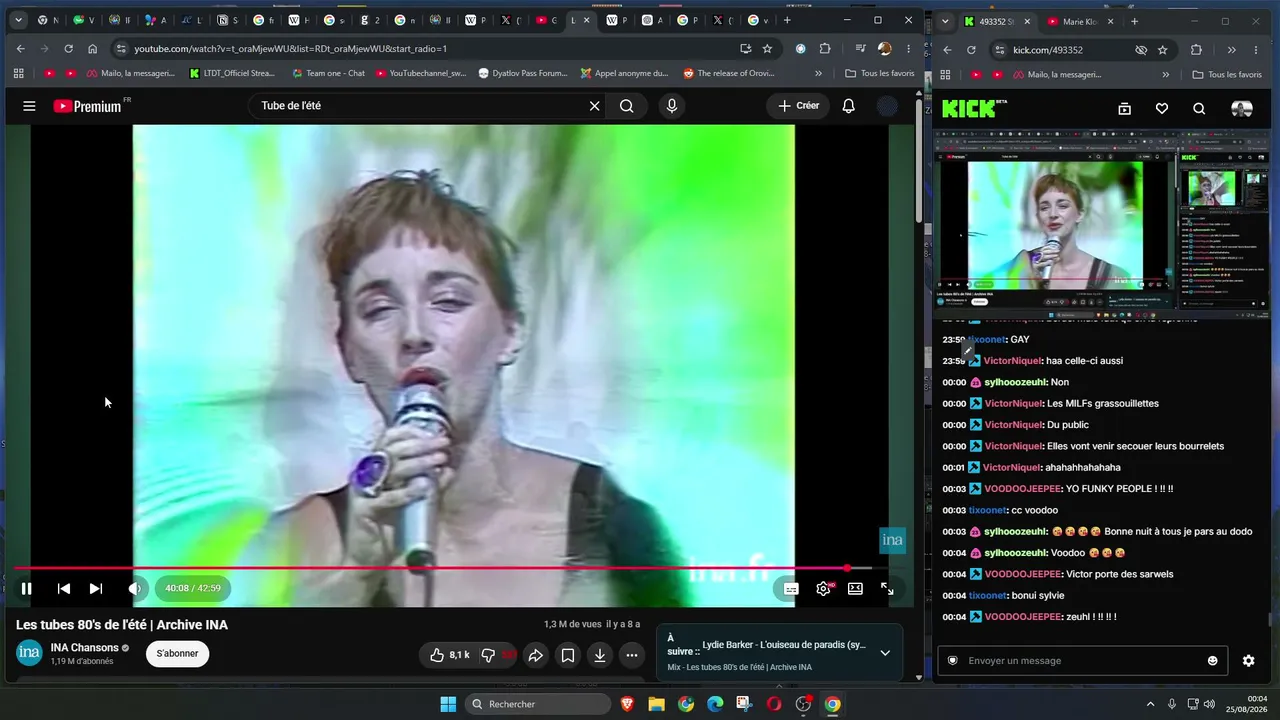
Task: Run the YouTube search with the magnifier button
Action: coord(627,106)
